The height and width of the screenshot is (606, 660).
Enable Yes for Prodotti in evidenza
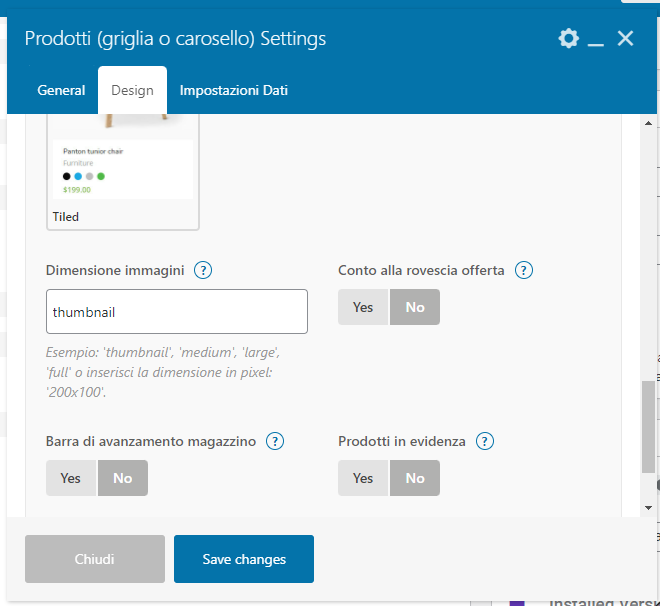pos(363,478)
